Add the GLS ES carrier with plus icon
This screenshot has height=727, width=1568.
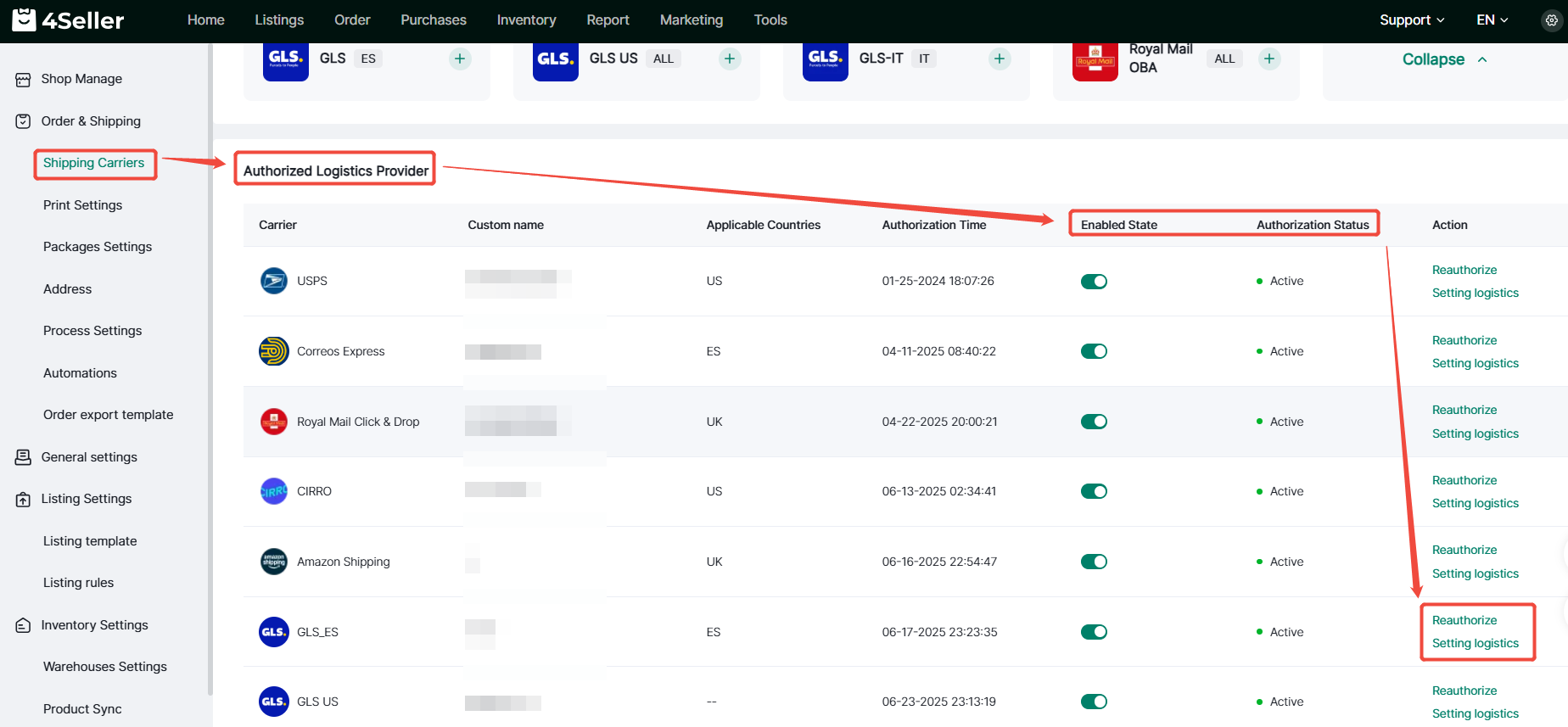coord(460,59)
